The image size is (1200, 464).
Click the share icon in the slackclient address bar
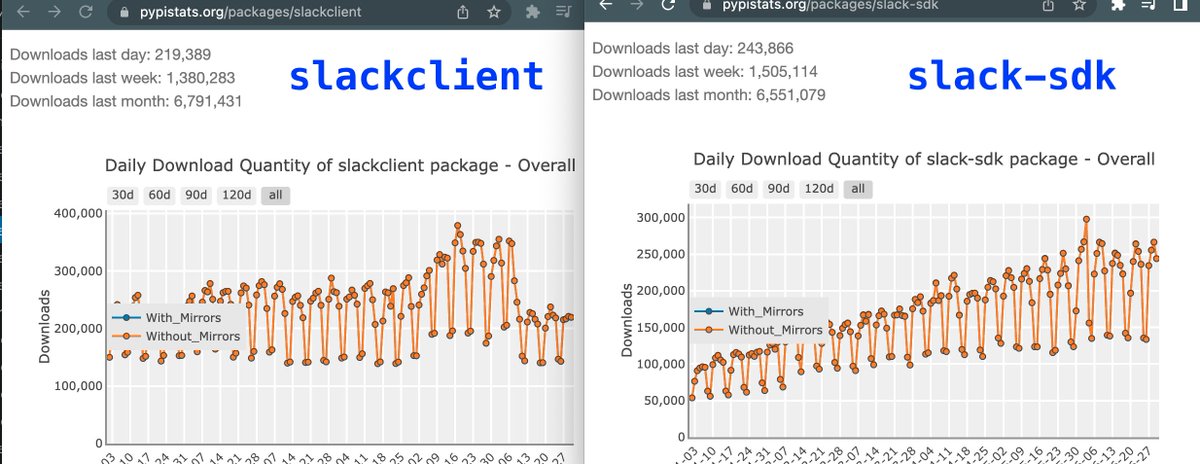pos(463,13)
